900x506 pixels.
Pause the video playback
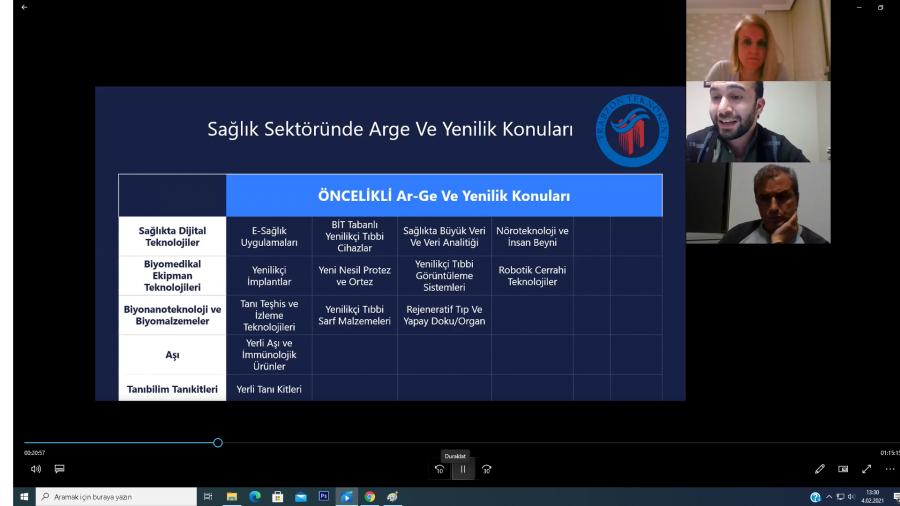(462, 469)
